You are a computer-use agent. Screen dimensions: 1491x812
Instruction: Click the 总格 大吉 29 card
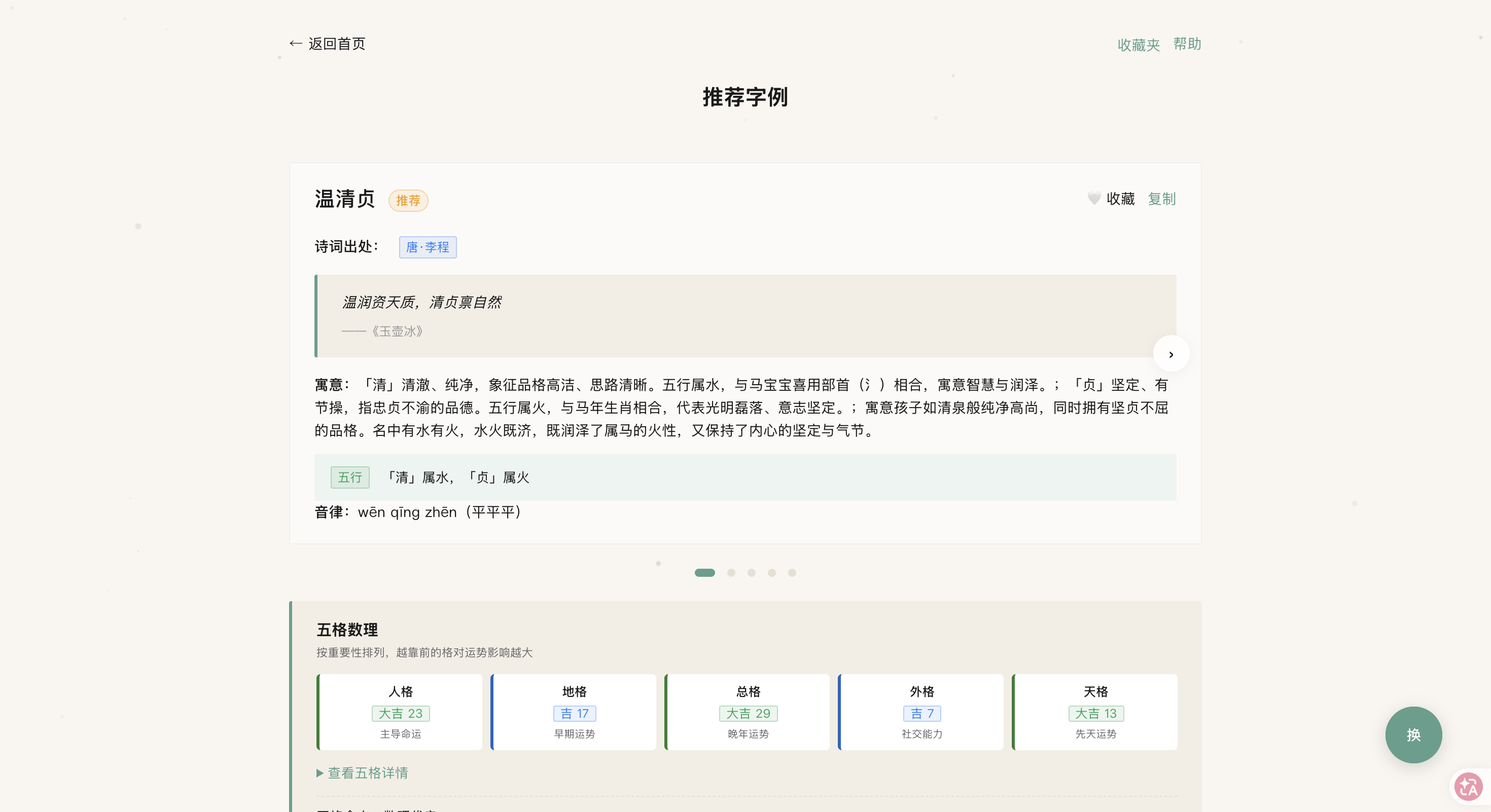coord(747,712)
